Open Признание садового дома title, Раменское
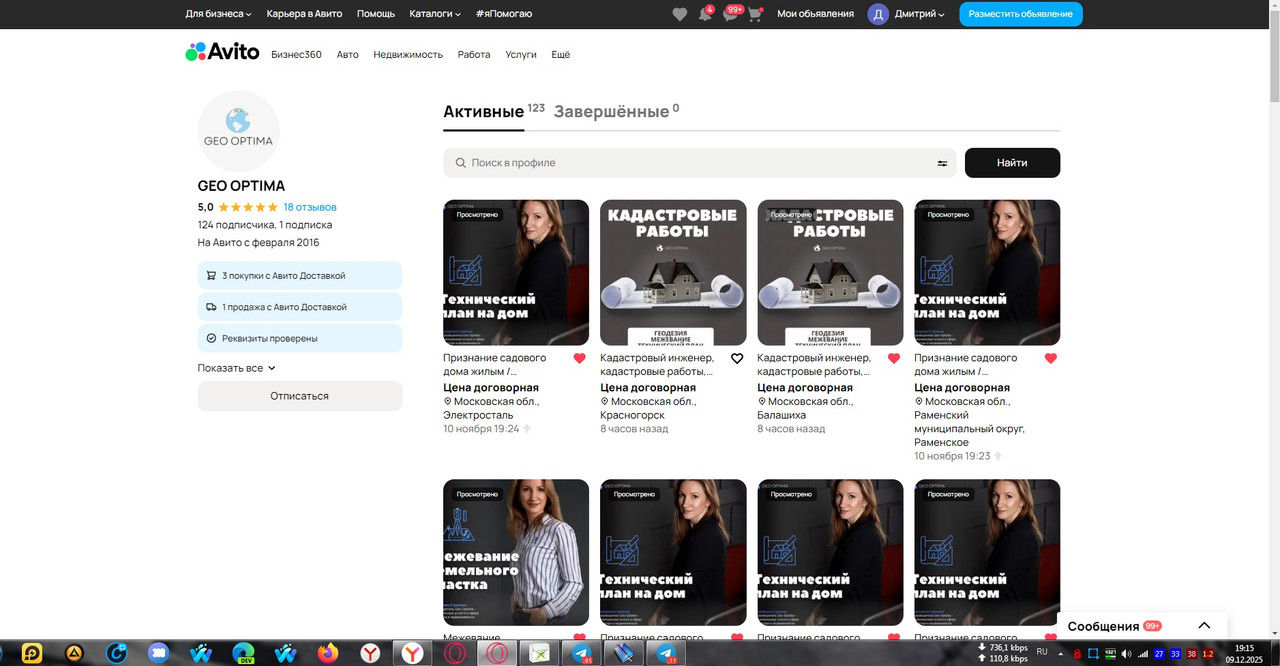 coord(966,364)
